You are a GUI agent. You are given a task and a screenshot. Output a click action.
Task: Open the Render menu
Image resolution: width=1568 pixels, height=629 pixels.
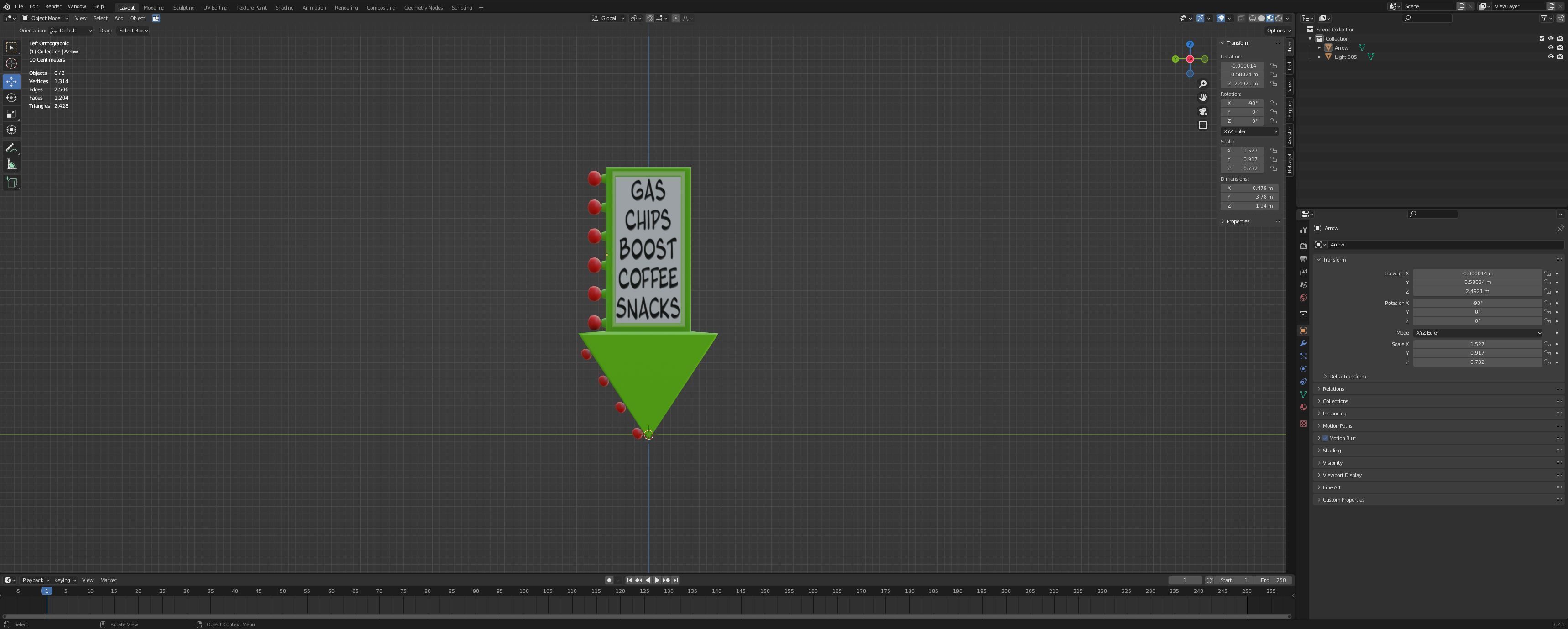pos(53,7)
